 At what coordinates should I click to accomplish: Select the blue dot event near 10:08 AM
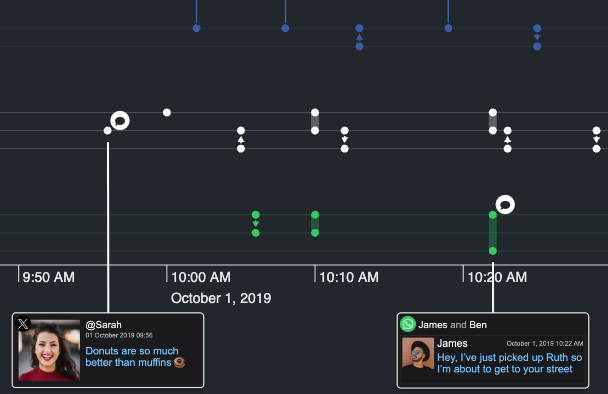285,28
